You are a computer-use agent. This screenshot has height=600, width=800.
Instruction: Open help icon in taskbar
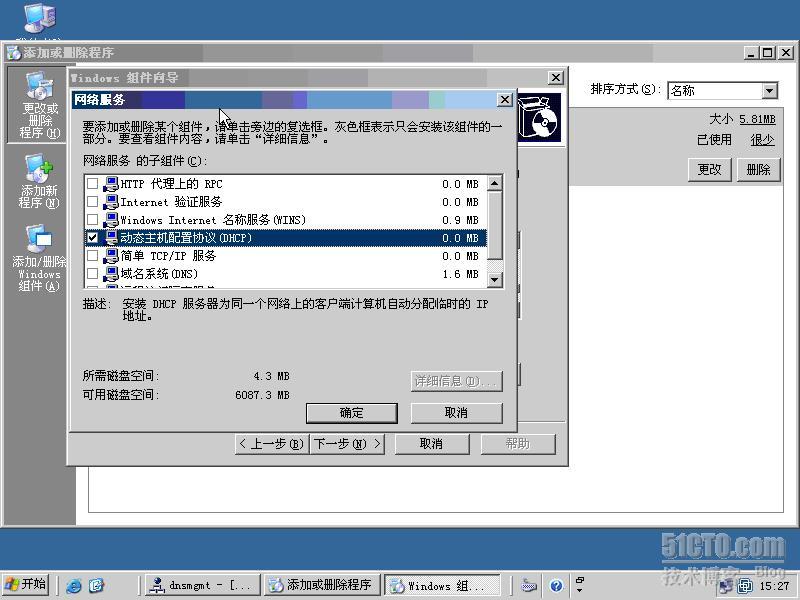[x=557, y=585]
